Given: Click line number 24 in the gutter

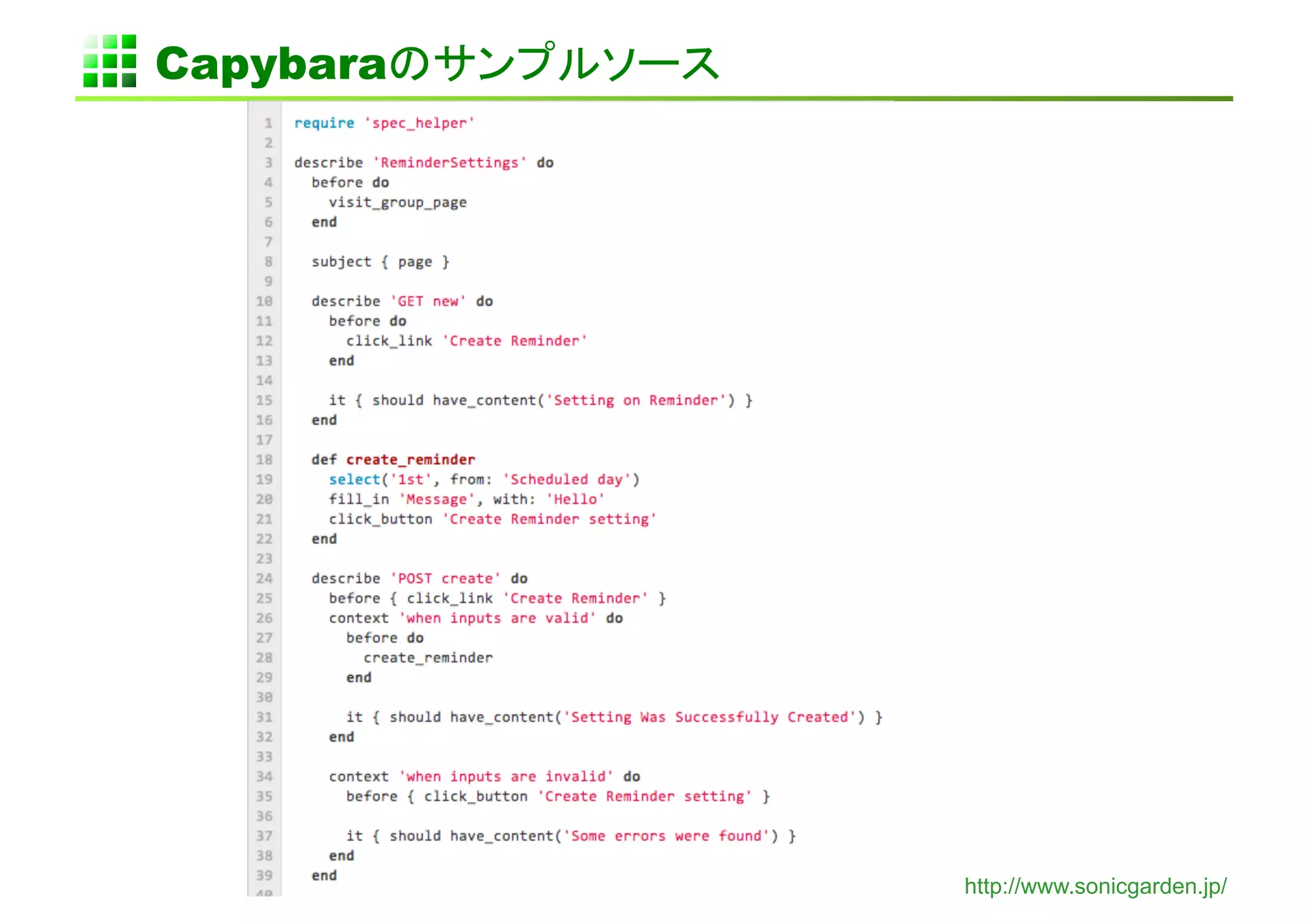Looking at the screenshot, I should 264,579.
